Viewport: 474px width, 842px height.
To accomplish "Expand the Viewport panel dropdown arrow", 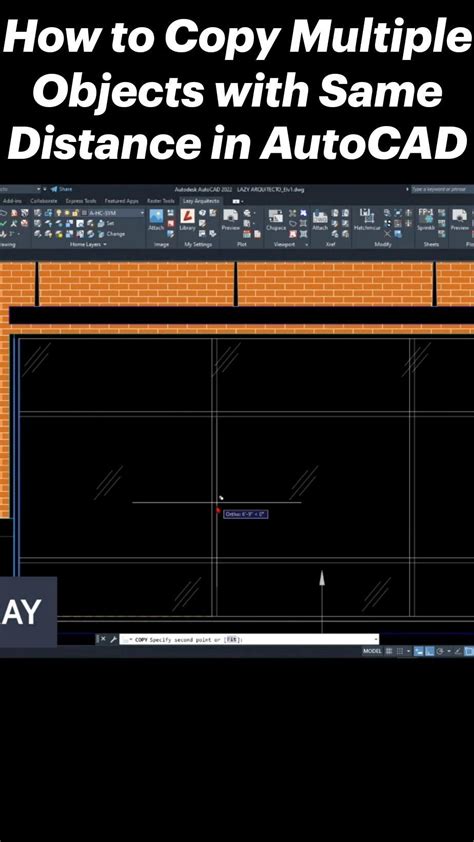I will [307, 245].
